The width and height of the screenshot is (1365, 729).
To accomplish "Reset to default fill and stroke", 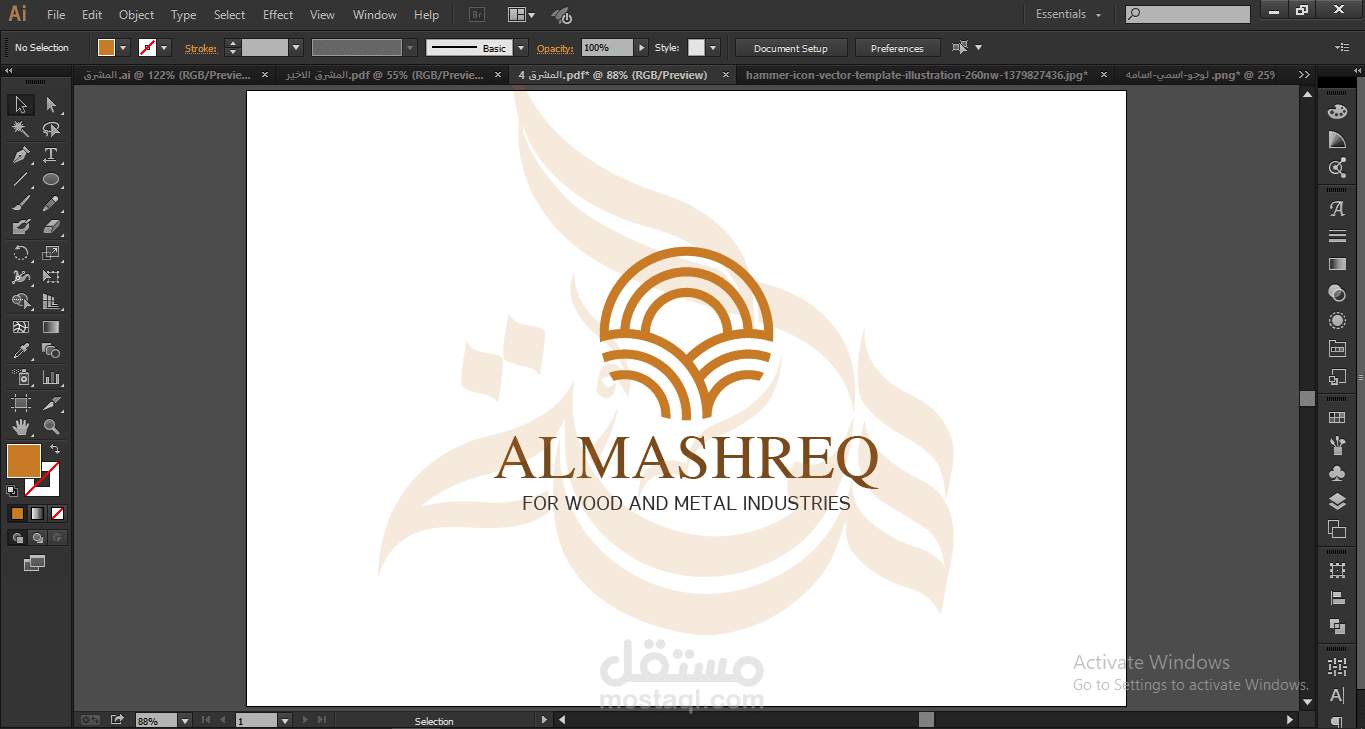I will click(12, 491).
